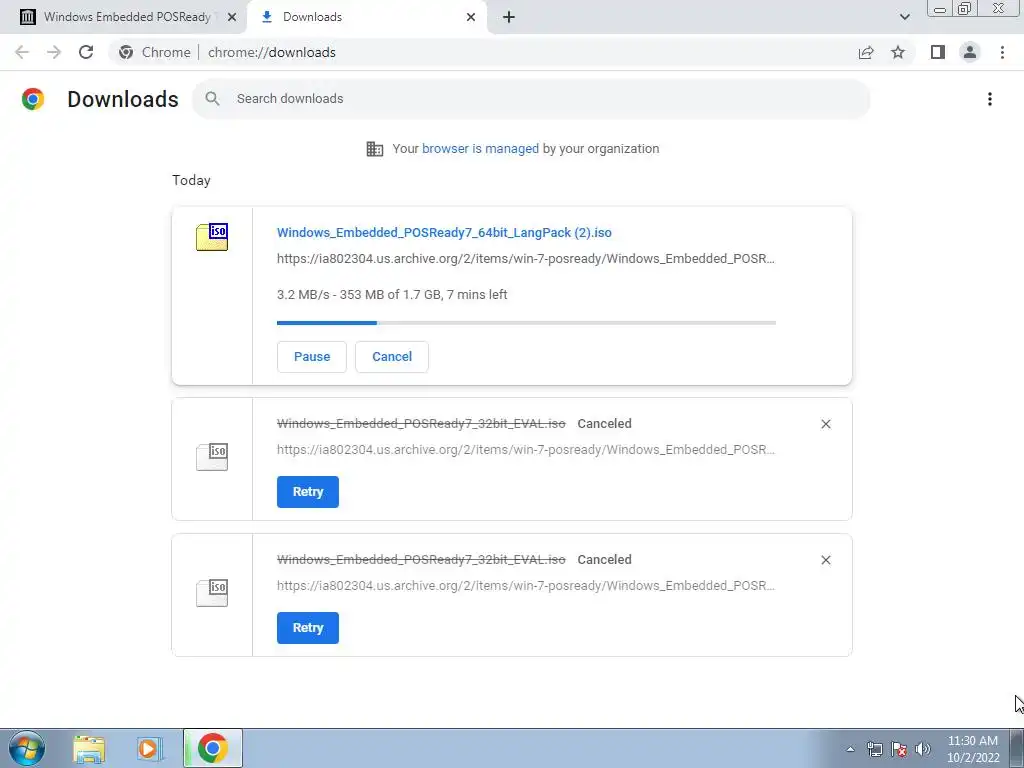Screen dimensions: 1024x768
Task: Switch to the Windows Embedded POSReady tab
Action: click(x=124, y=17)
